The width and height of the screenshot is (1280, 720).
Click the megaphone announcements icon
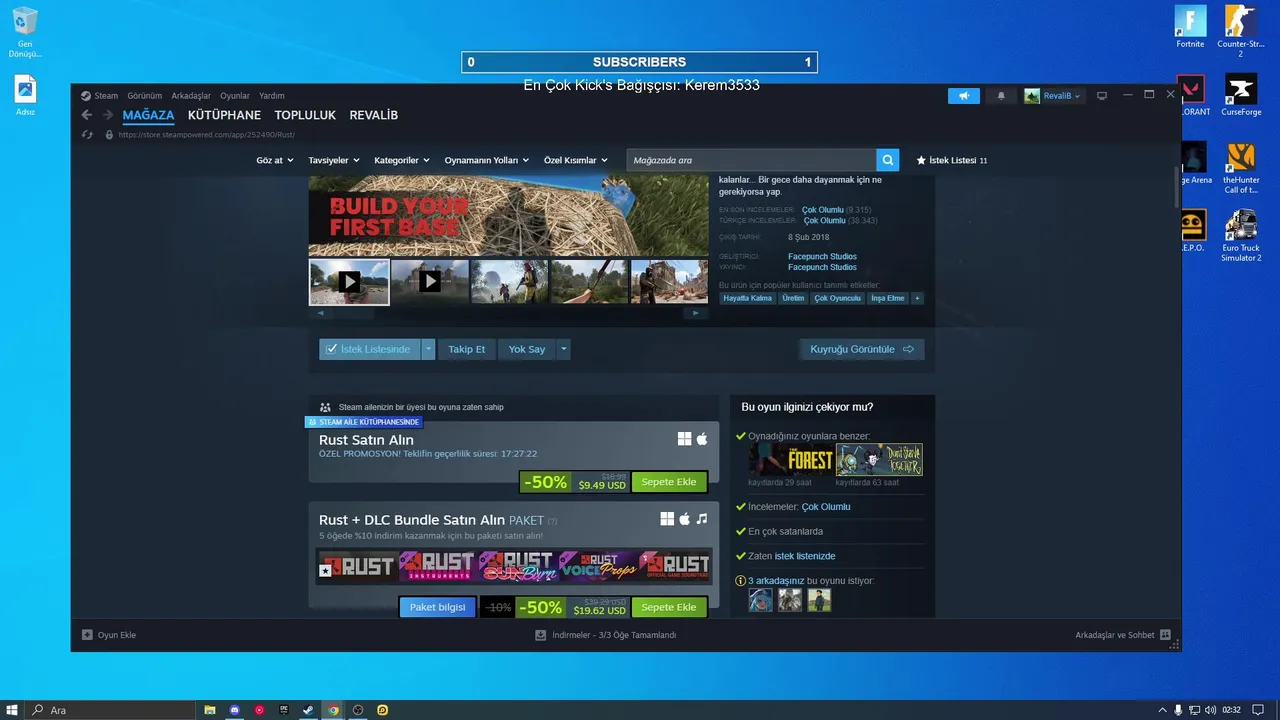pyautogui.click(x=964, y=96)
